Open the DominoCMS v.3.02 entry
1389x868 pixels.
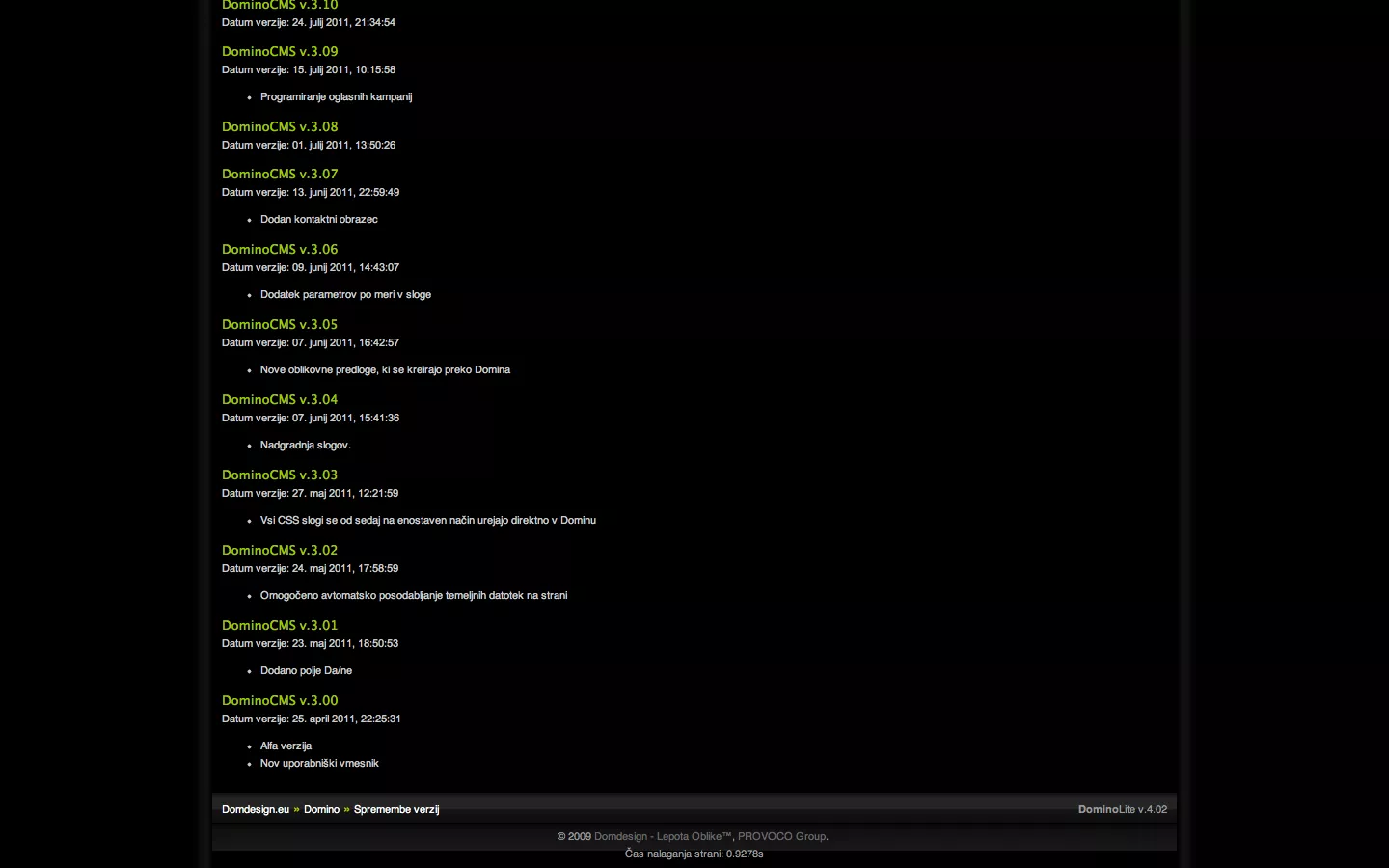click(280, 550)
